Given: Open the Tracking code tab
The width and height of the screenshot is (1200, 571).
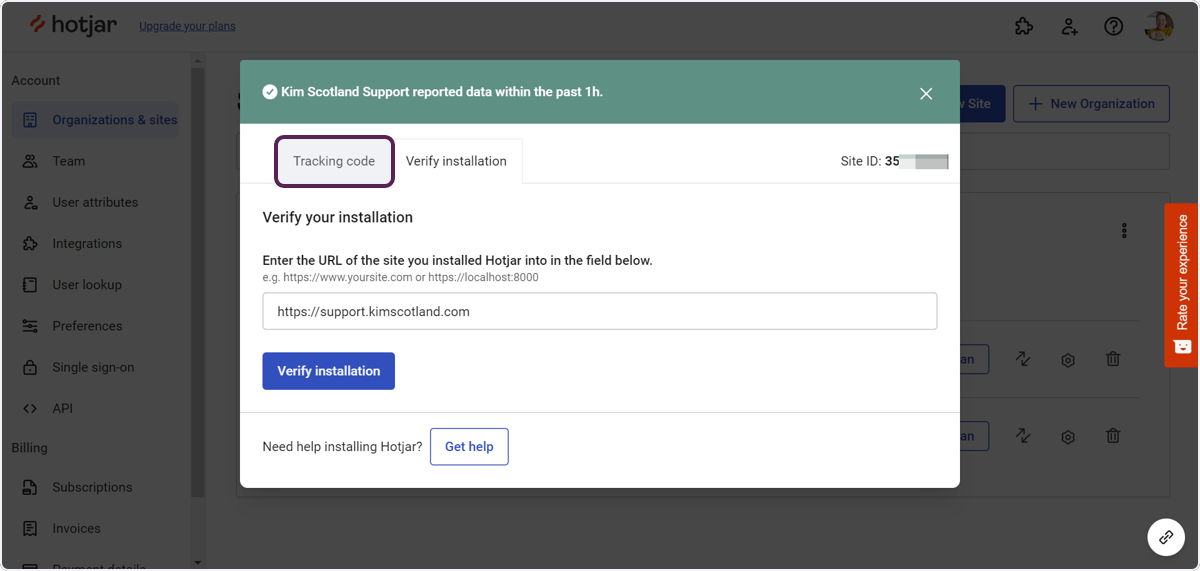Looking at the screenshot, I should pos(334,161).
